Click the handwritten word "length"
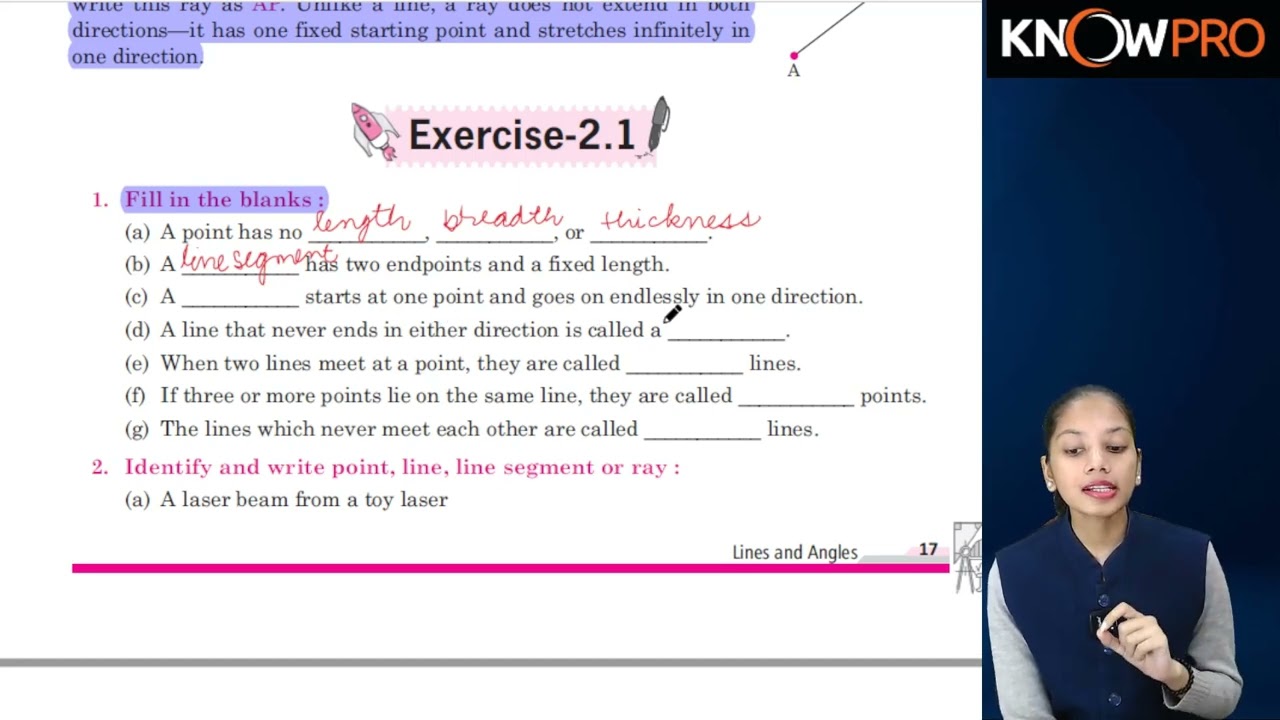This screenshot has height=720, width=1280. click(x=362, y=220)
